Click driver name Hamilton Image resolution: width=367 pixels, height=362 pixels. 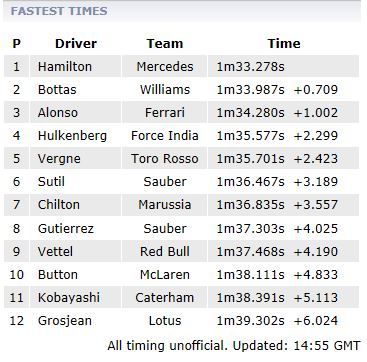(x=65, y=66)
